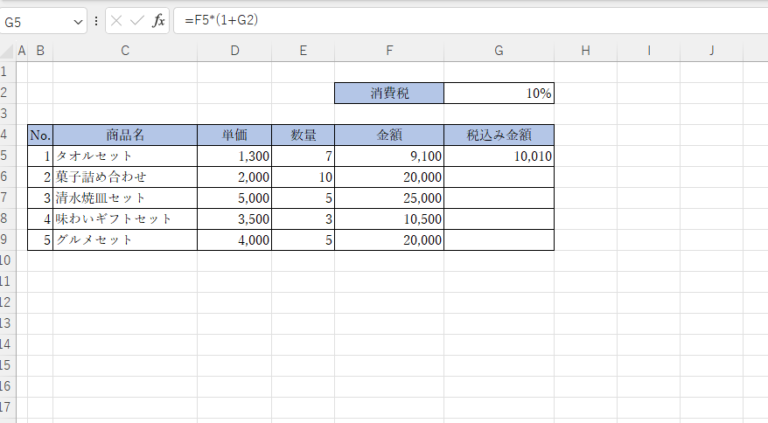Click the three-dot handle beside Name Box
Image resolution: width=768 pixels, height=423 pixels.
tap(96, 21)
